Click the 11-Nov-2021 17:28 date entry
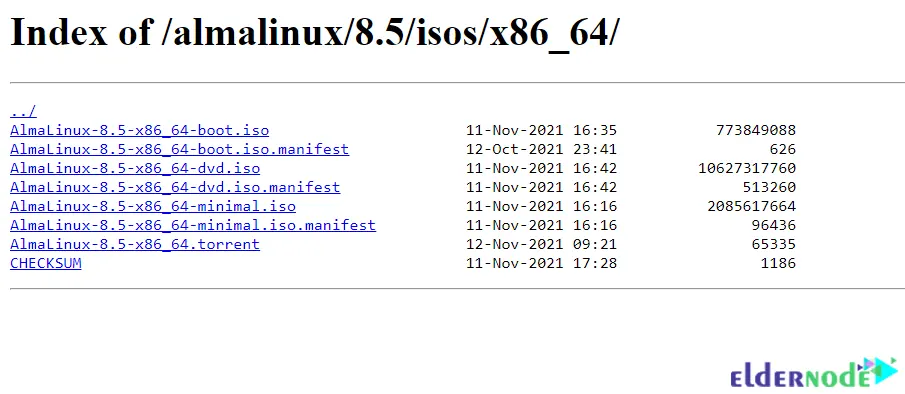 (x=541, y=264)
